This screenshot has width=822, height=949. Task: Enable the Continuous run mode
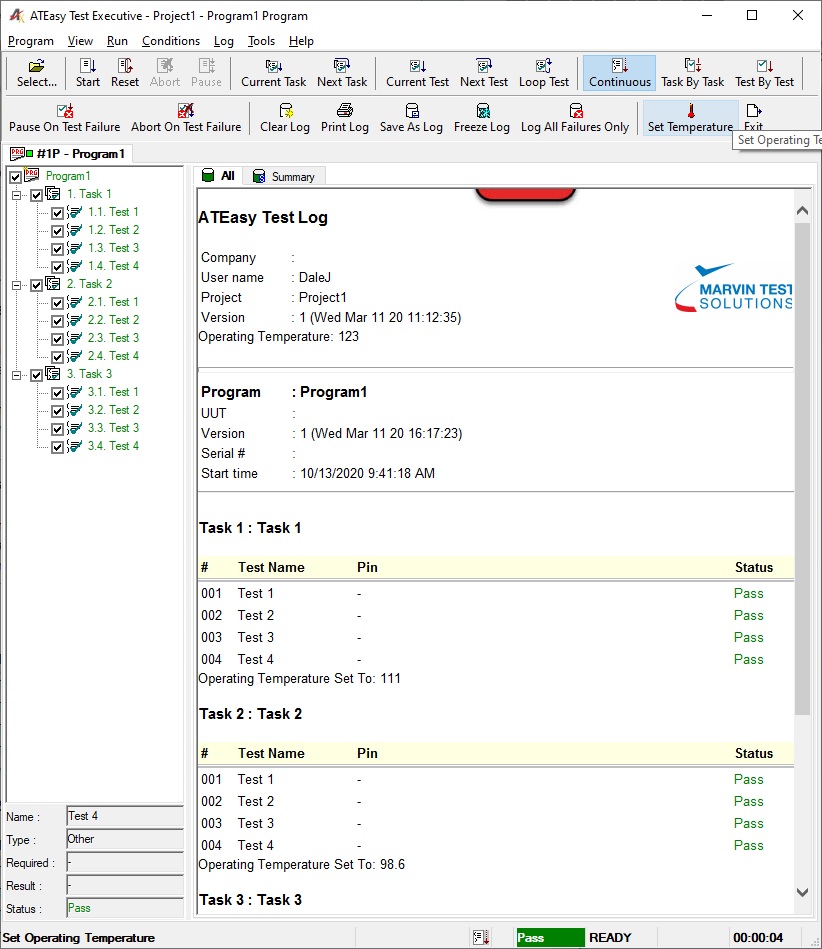click(x=619, y=72)
